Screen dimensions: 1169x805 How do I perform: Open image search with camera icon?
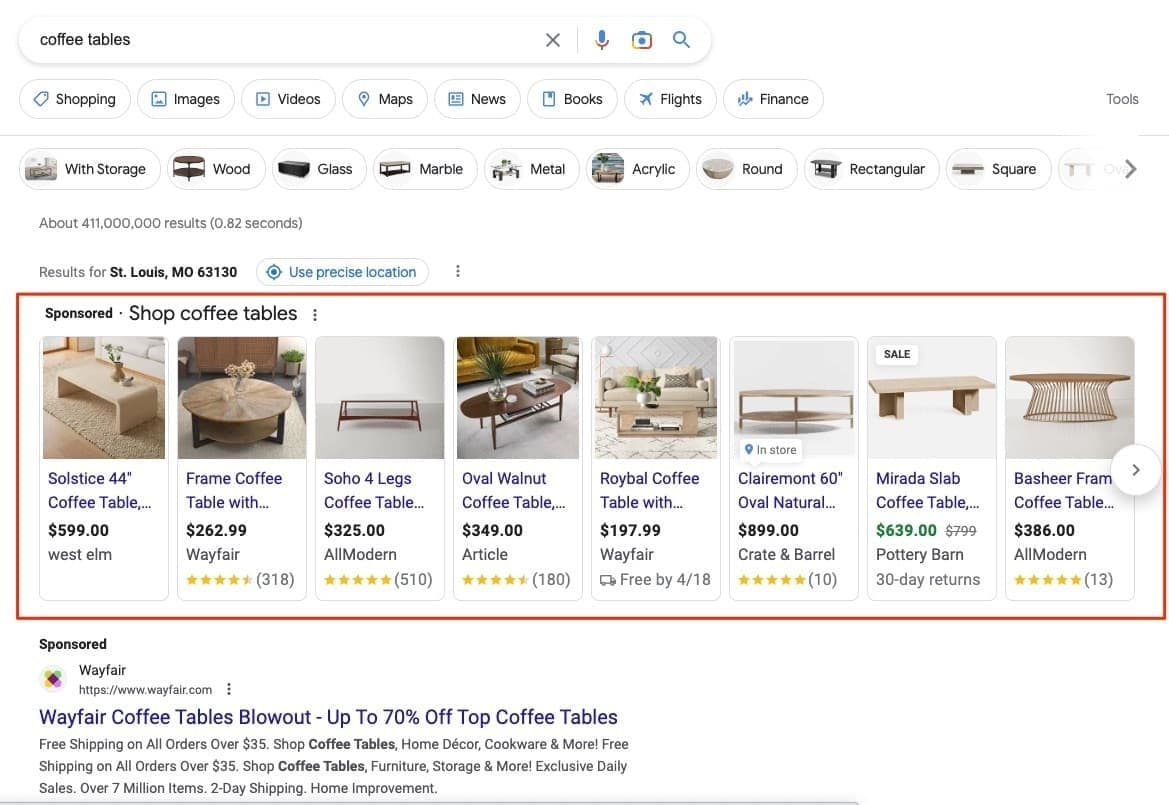[641, 40]
